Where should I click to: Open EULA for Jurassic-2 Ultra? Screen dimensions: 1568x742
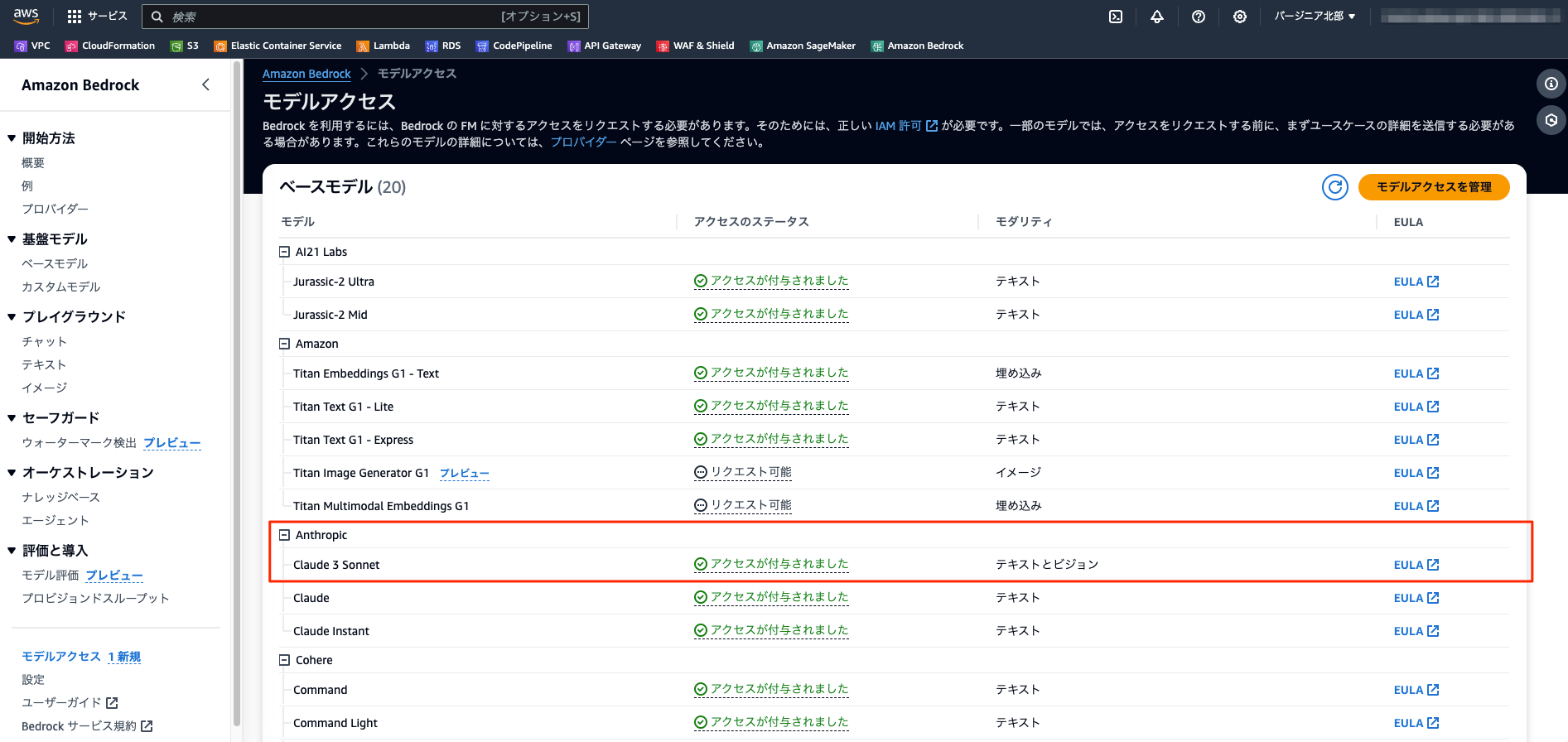[1416, 282]
